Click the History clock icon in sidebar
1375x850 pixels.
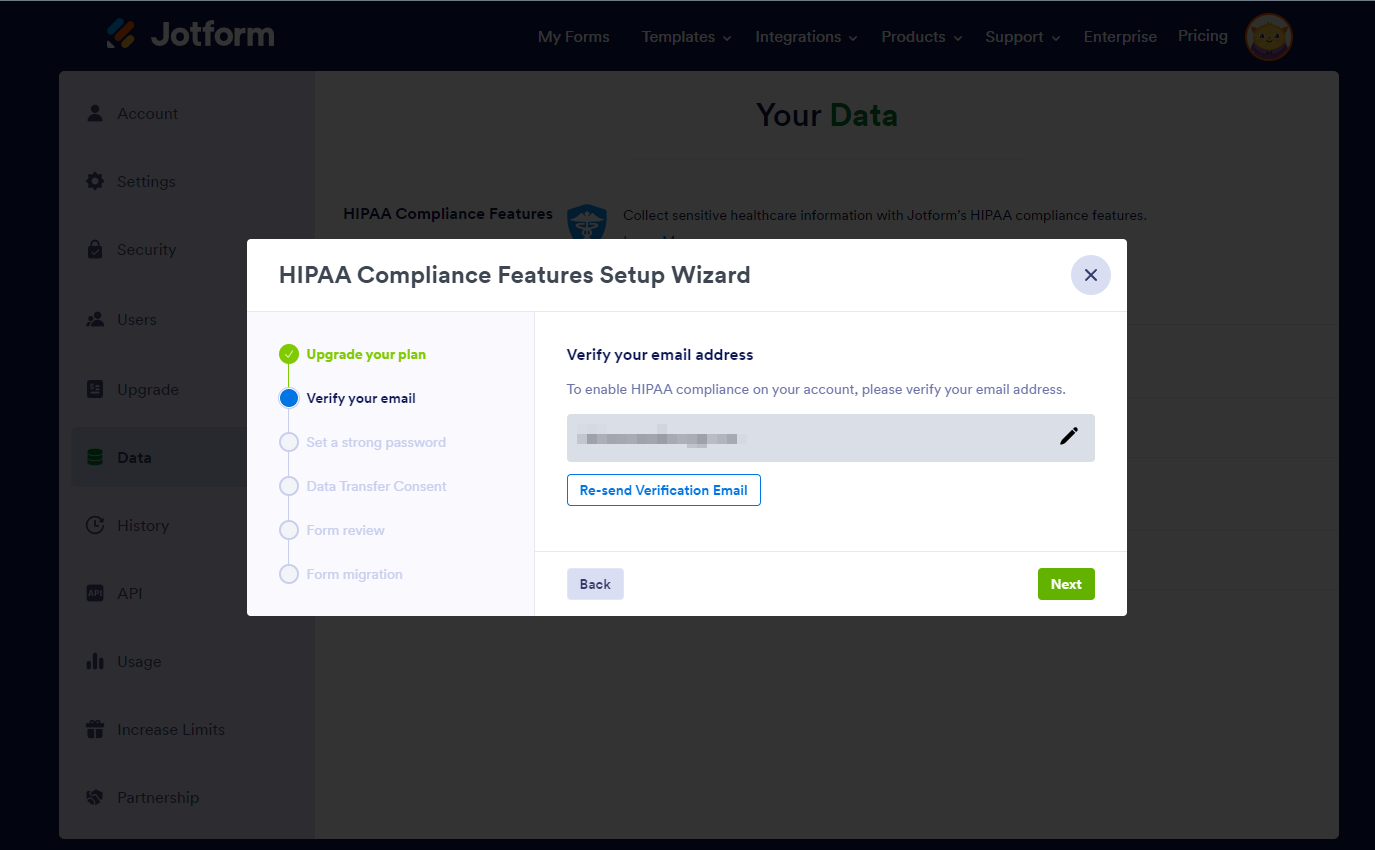coord(95,525)
